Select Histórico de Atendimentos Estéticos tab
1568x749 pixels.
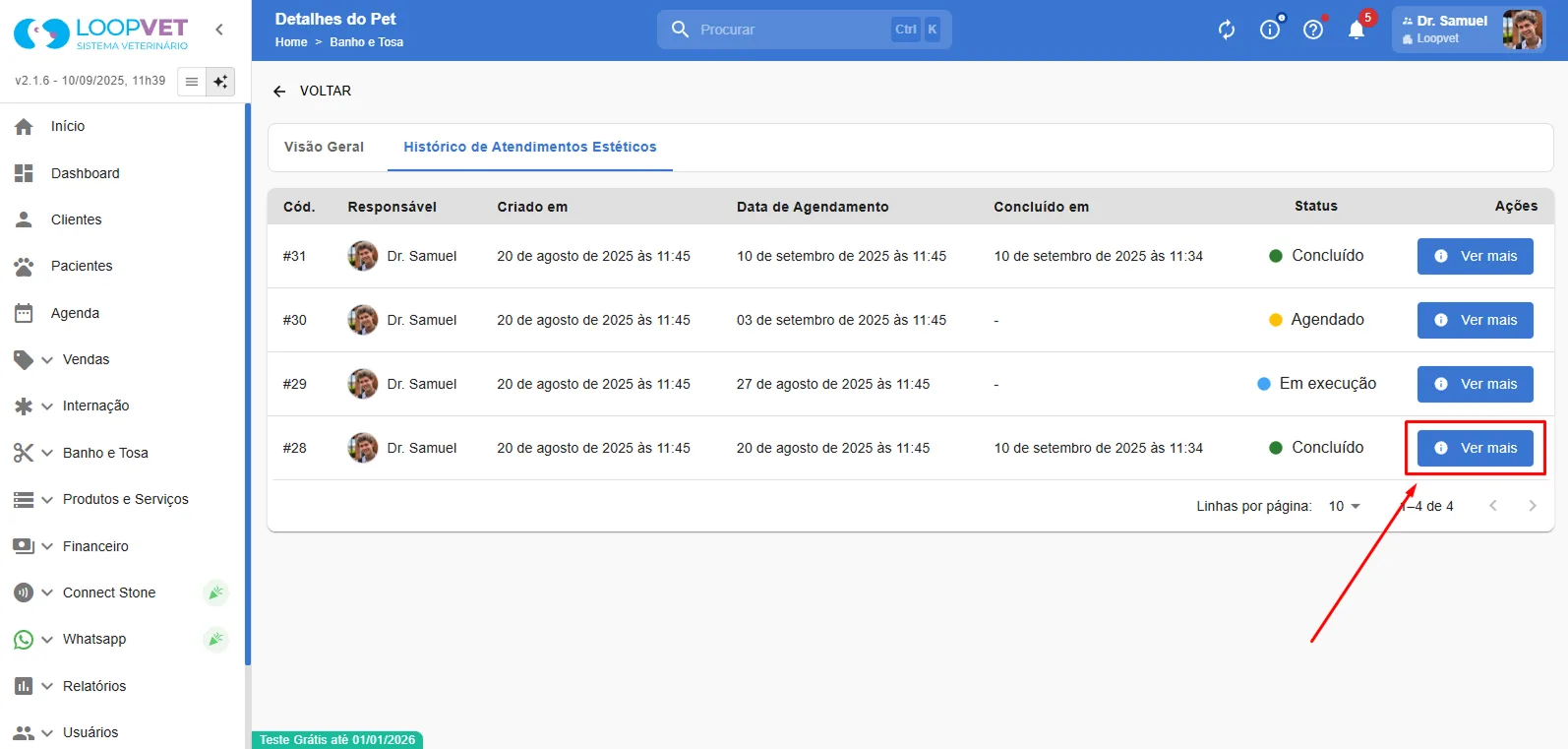(530, 147)
